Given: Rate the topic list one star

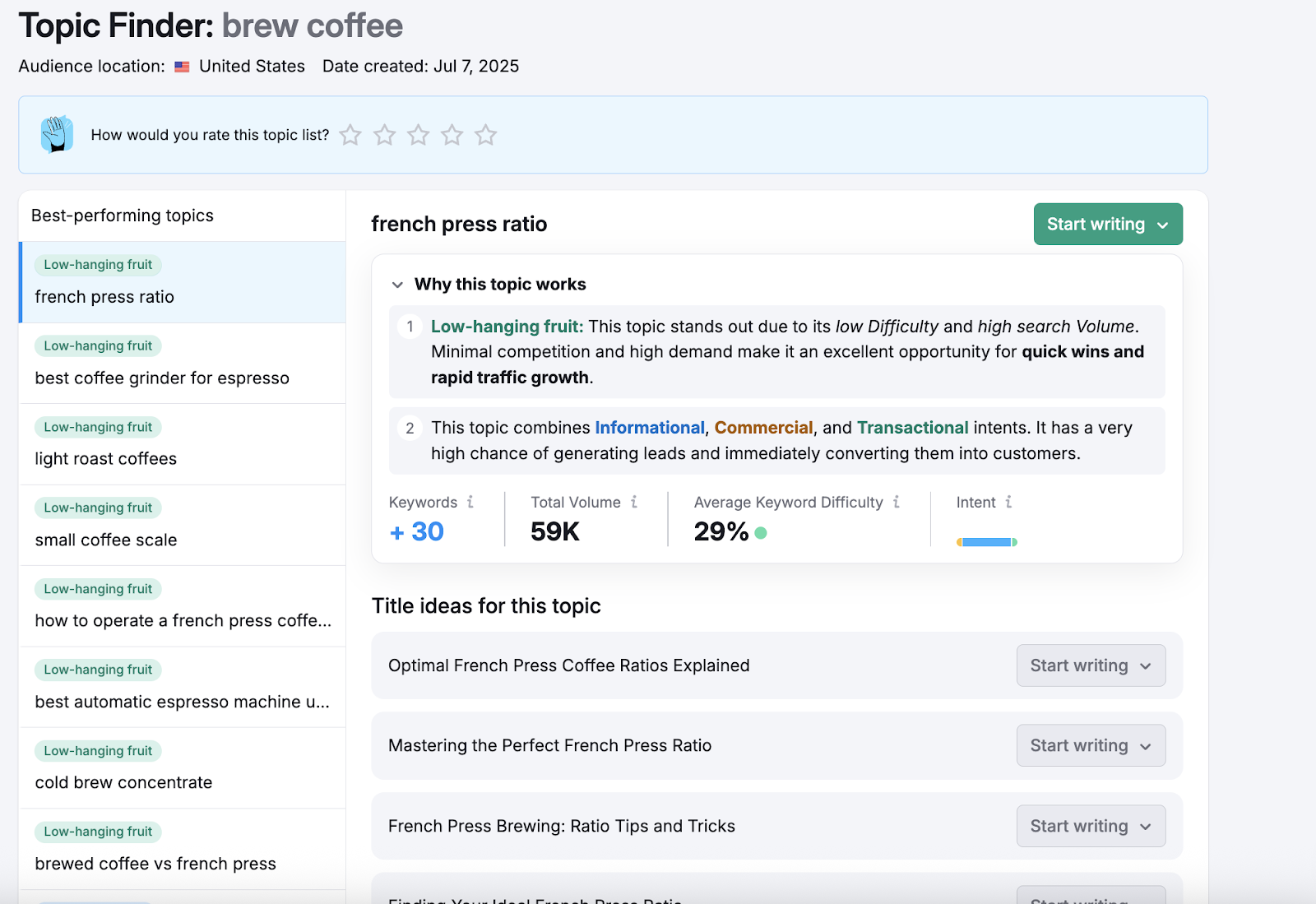Looking at the screenshot, I should (350, 135).
